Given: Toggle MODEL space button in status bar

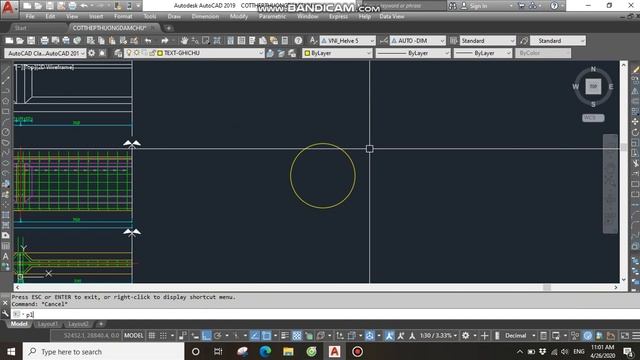Looking at the screenshot, I should (x=133, y=336).
